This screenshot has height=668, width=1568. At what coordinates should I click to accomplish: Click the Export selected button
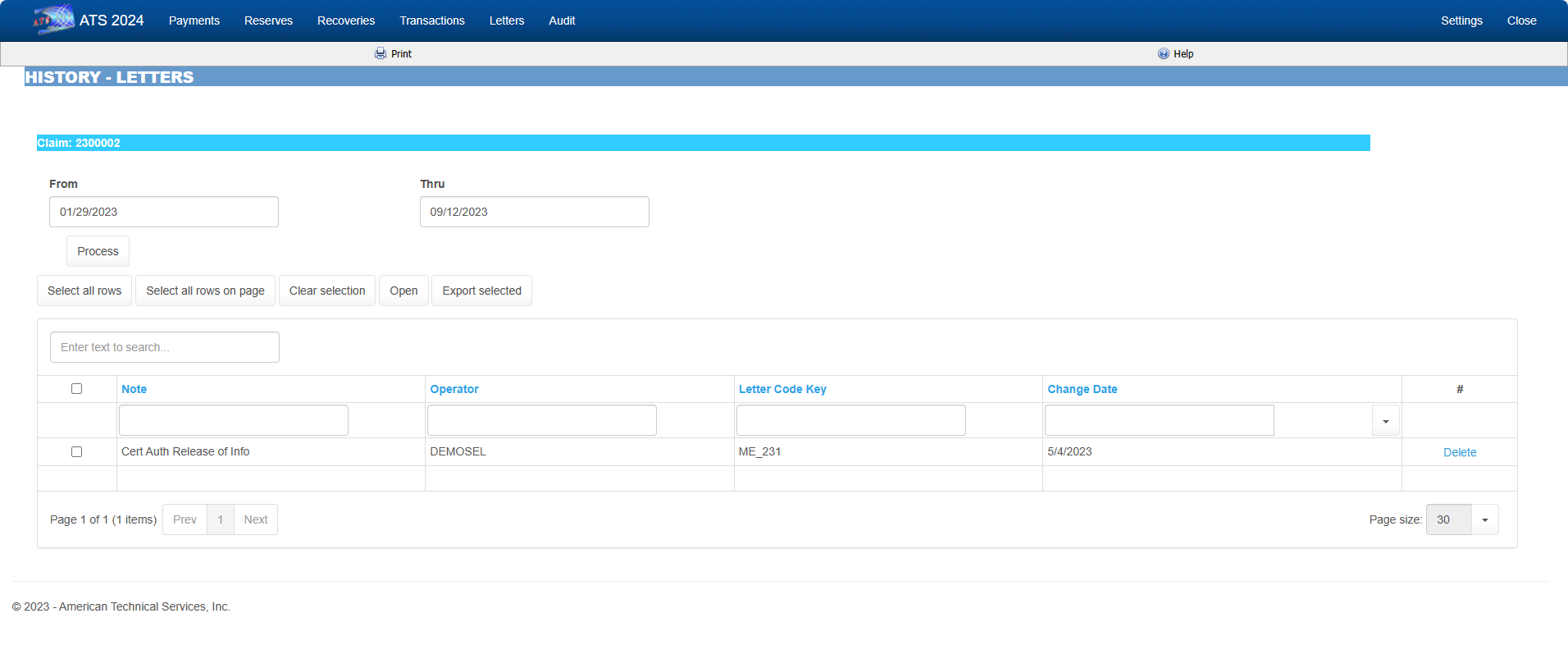[481, 291]
